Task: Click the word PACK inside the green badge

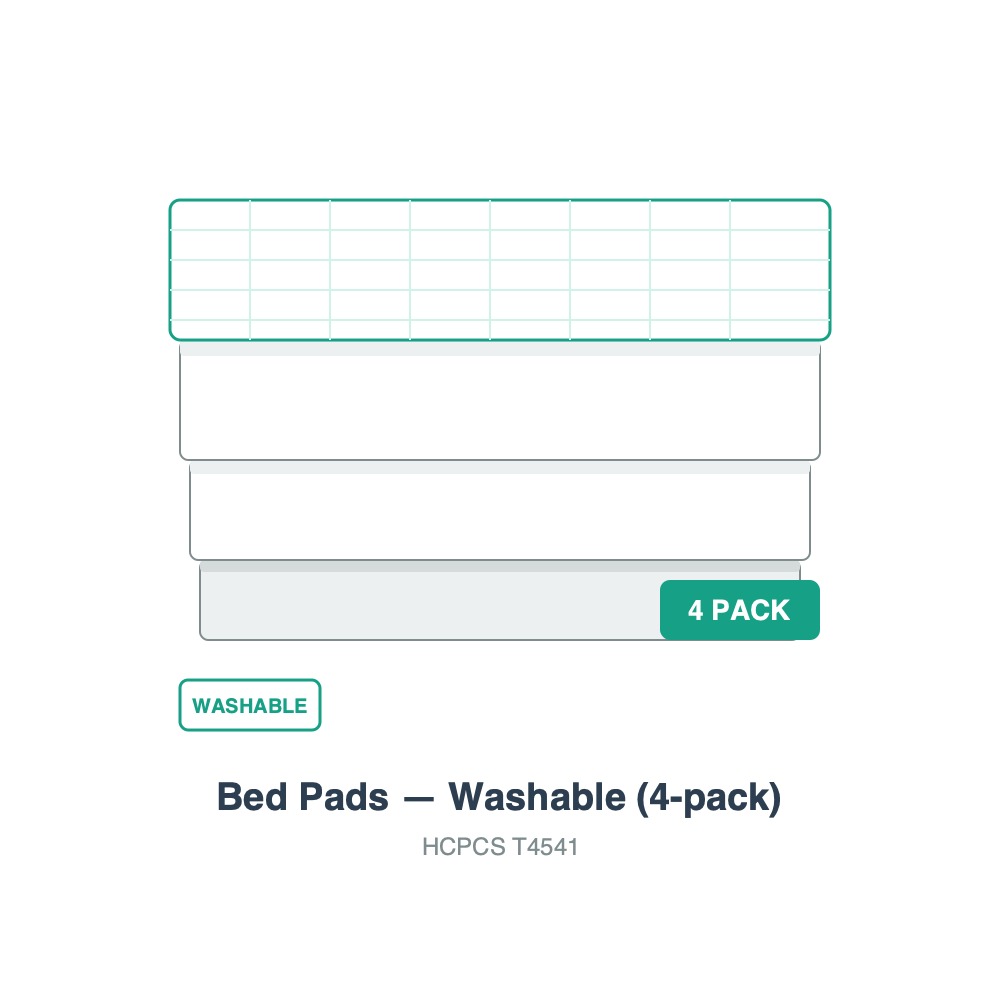Action: click(751, 610)
